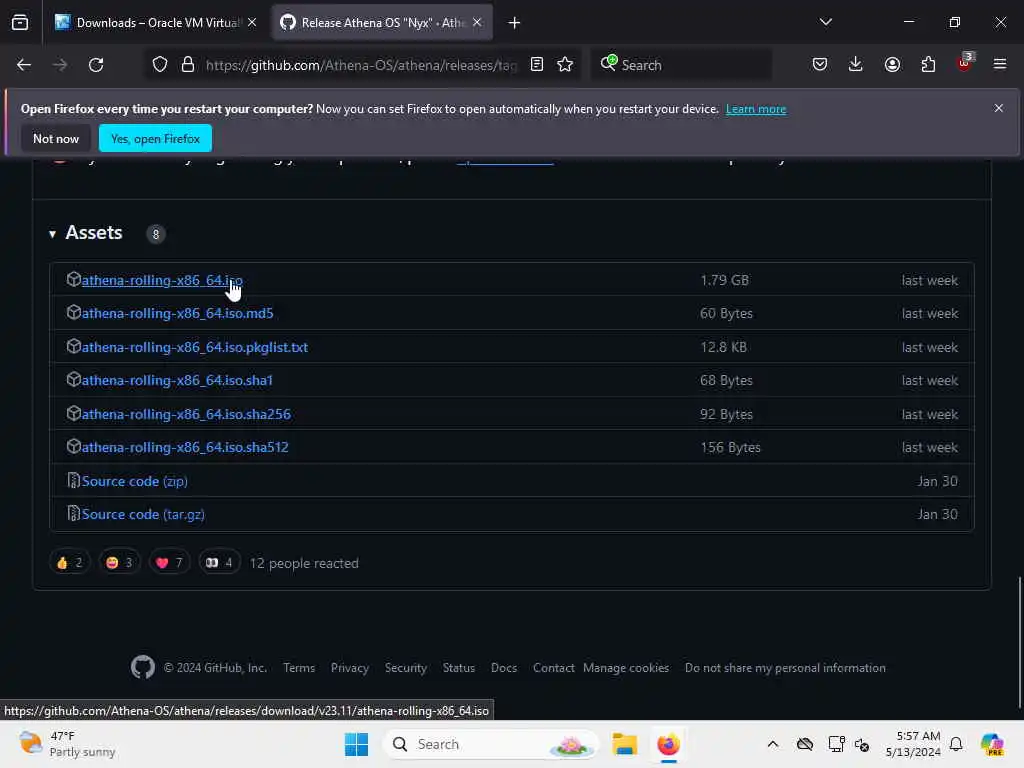Open File Explorer from the taskbar
1024x768 pixels.
pyautogui.click(x=624, y=744)
